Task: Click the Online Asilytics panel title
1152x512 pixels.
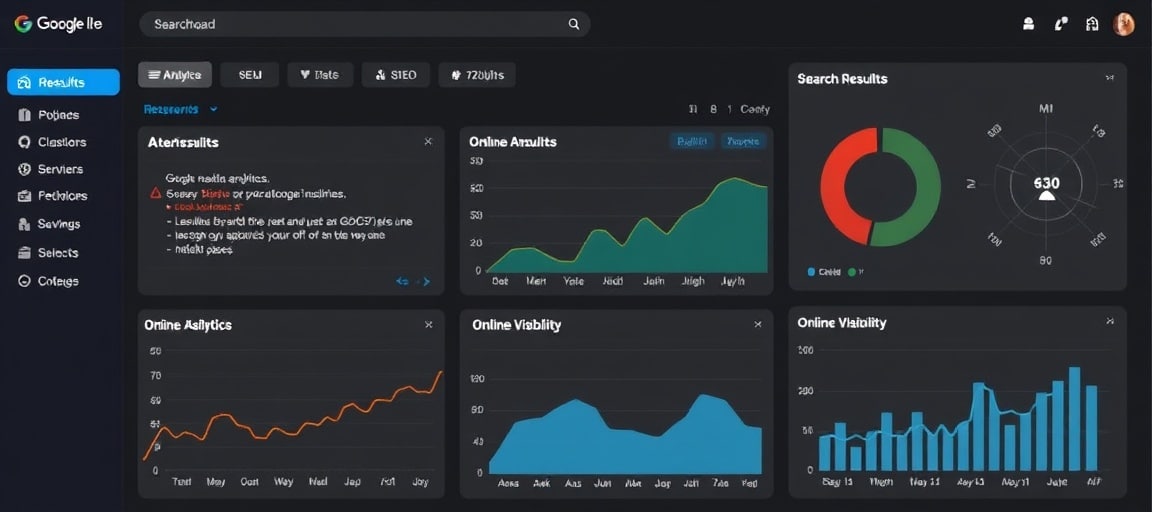Action: (x=188, y=325)
